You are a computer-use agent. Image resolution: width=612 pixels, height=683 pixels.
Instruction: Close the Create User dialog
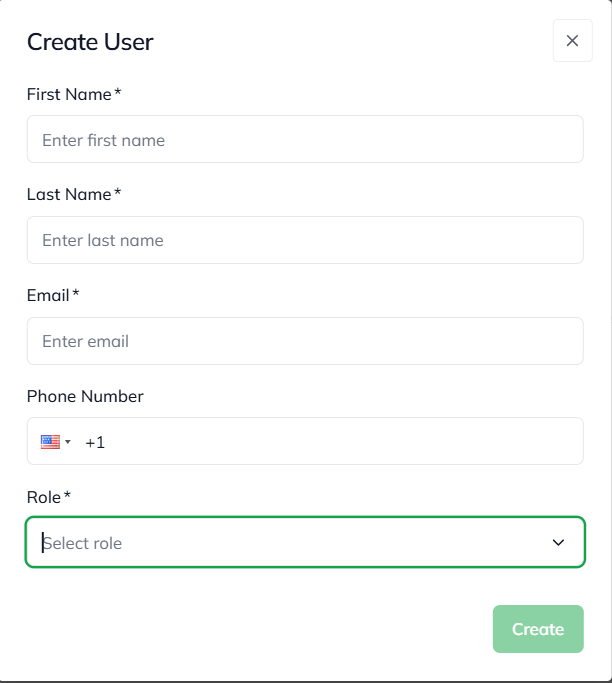tap(572, 41)
